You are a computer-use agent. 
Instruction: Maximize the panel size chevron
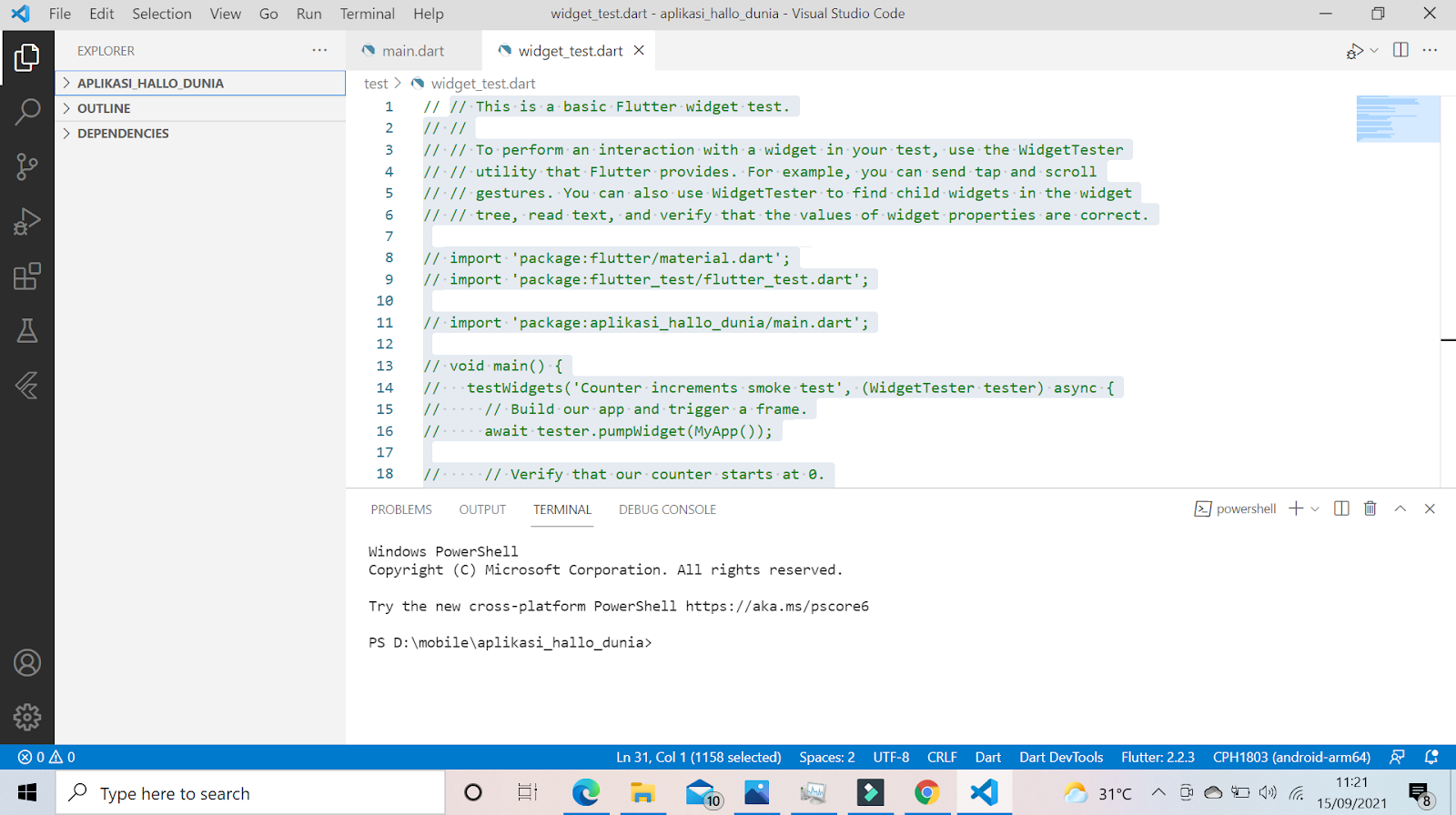pyautogui.click(x=1400, y=508)
